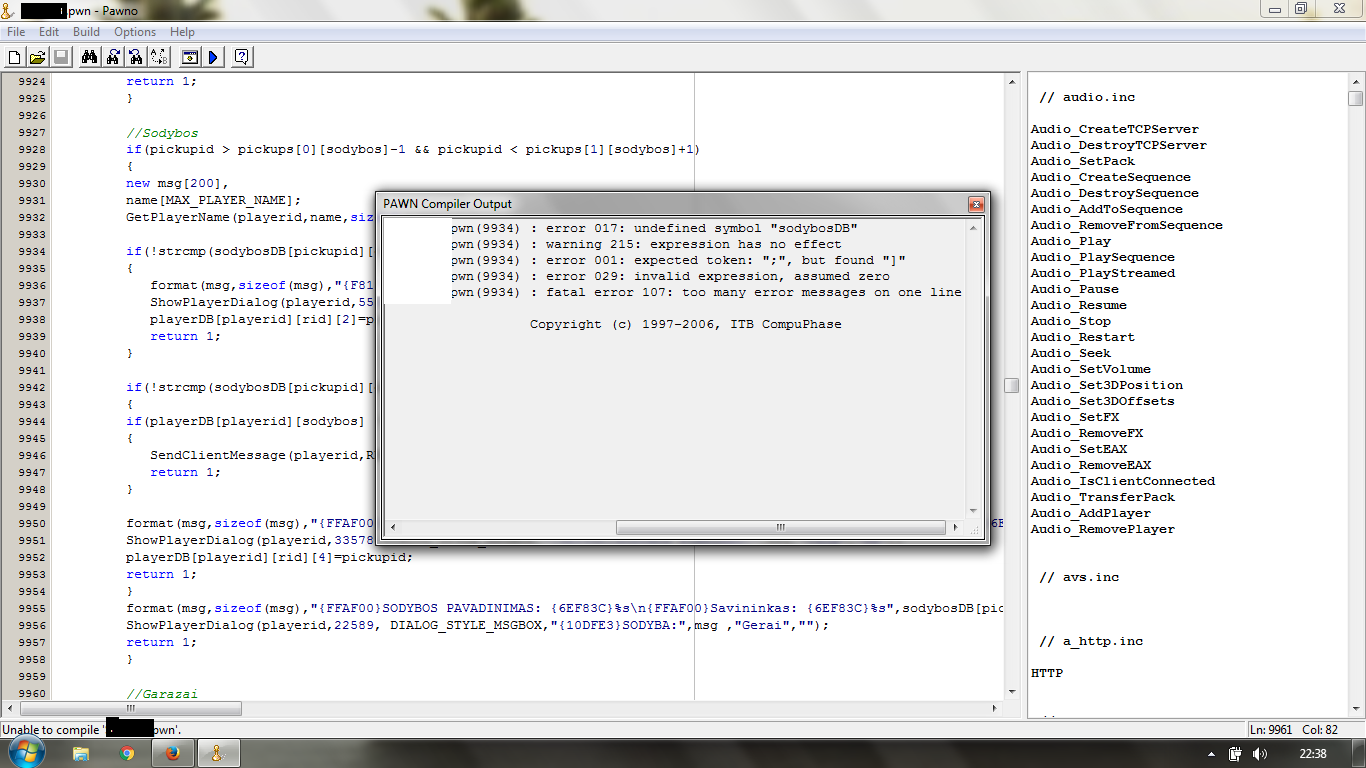Open the Options menu
Screen dimensions: 1366x768
[x=135, y=32]
